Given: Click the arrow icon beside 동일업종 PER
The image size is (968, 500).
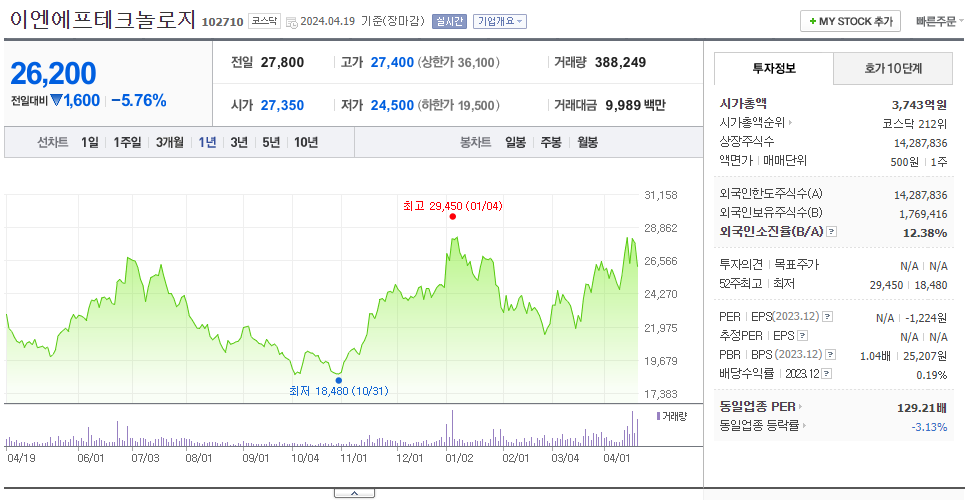Looking at the screenshot, I should coord(801,407).
